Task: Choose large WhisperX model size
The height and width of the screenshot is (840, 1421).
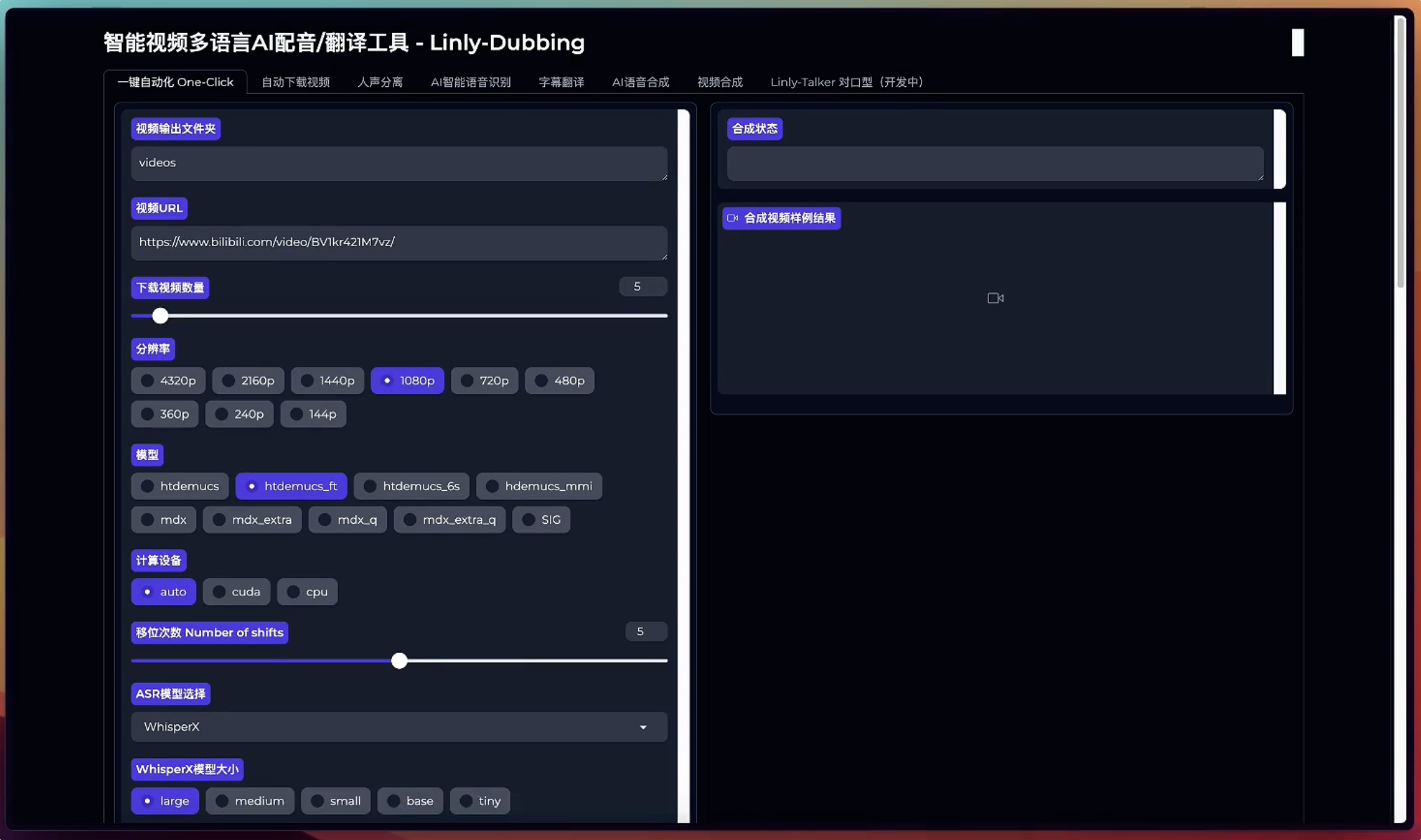Action: 165,801
